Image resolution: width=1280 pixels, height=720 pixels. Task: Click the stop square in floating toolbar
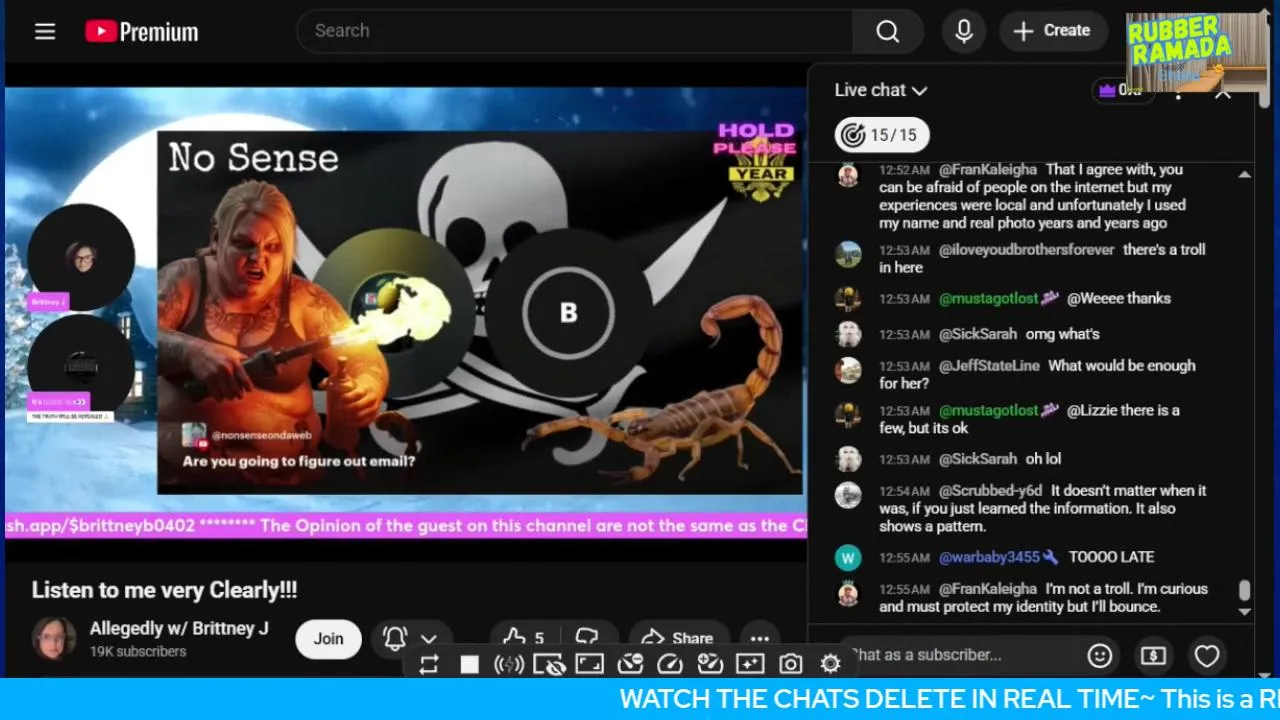[469, 664]
